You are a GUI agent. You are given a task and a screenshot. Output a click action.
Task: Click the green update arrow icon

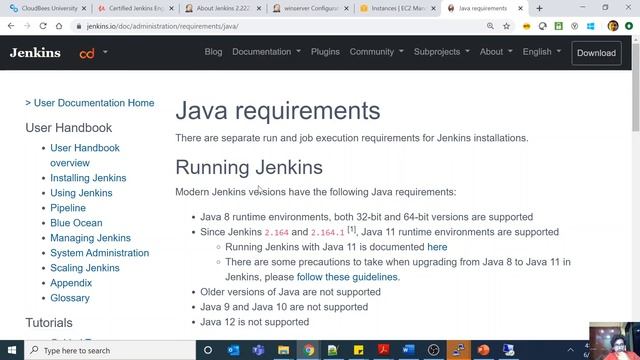click(629, 26)
